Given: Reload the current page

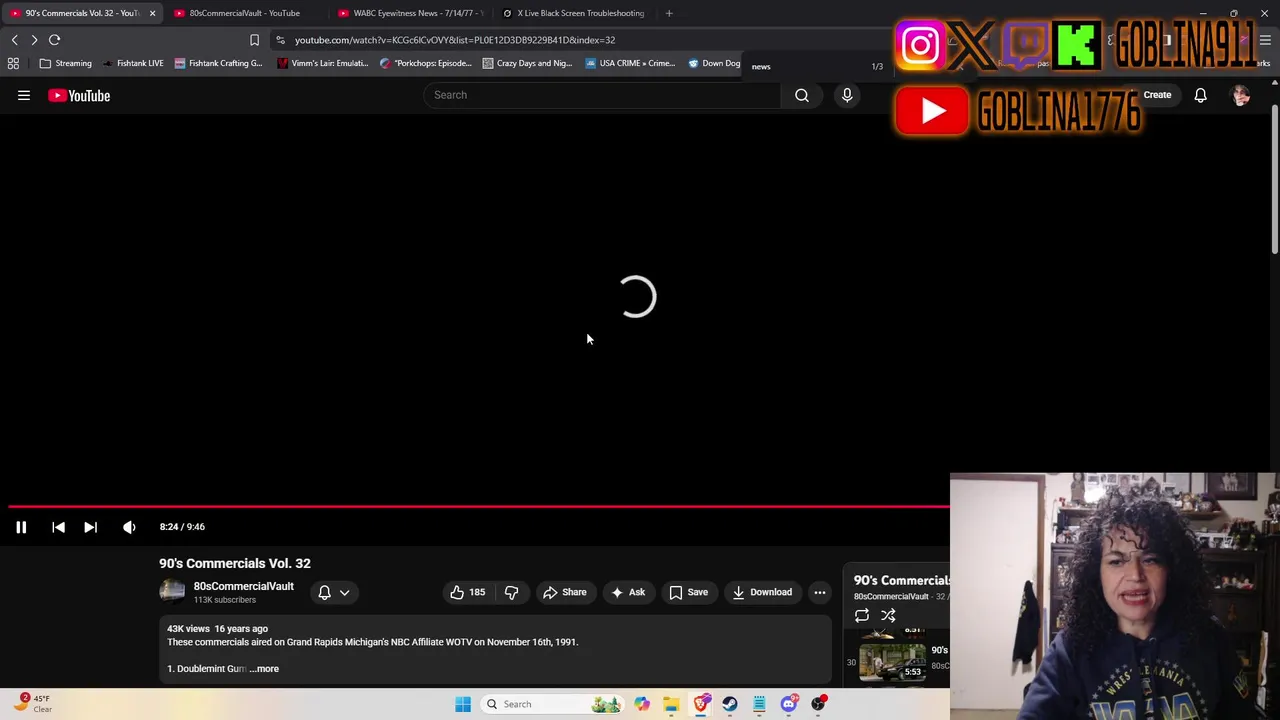Looking at the screenshot, I should click(55, 40).
